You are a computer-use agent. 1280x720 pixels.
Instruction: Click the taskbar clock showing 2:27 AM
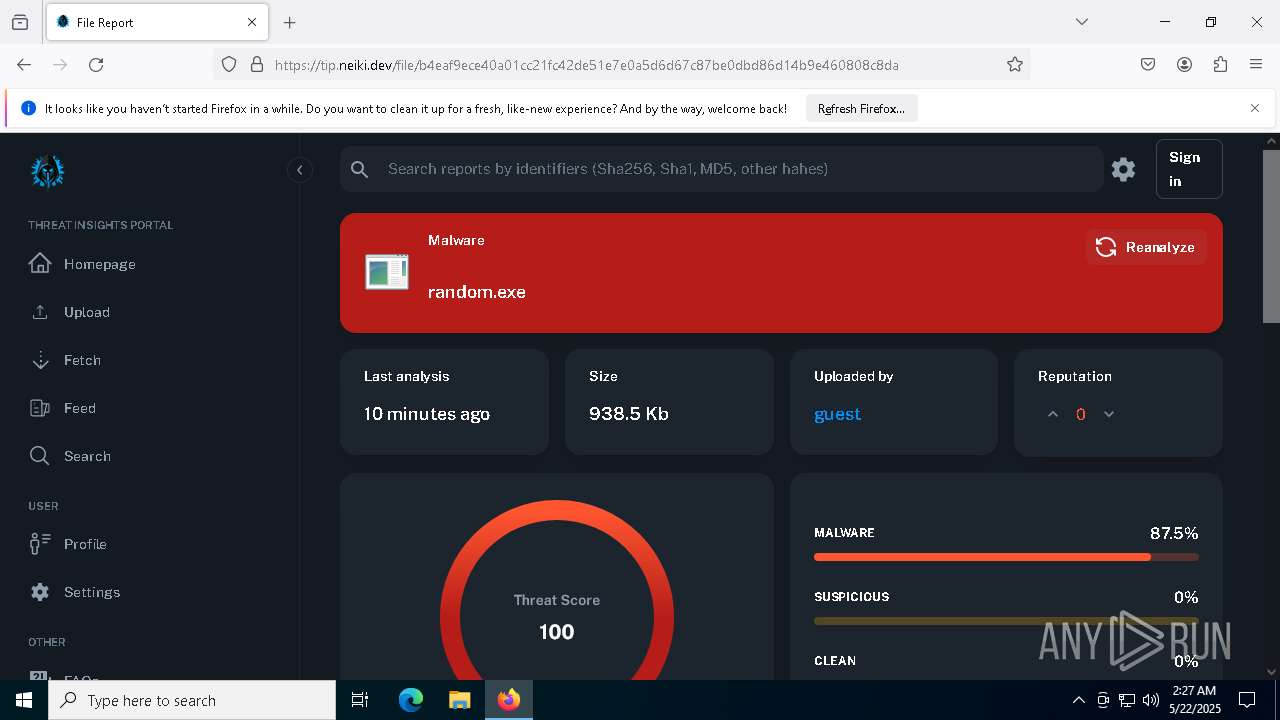[1193, 700]
